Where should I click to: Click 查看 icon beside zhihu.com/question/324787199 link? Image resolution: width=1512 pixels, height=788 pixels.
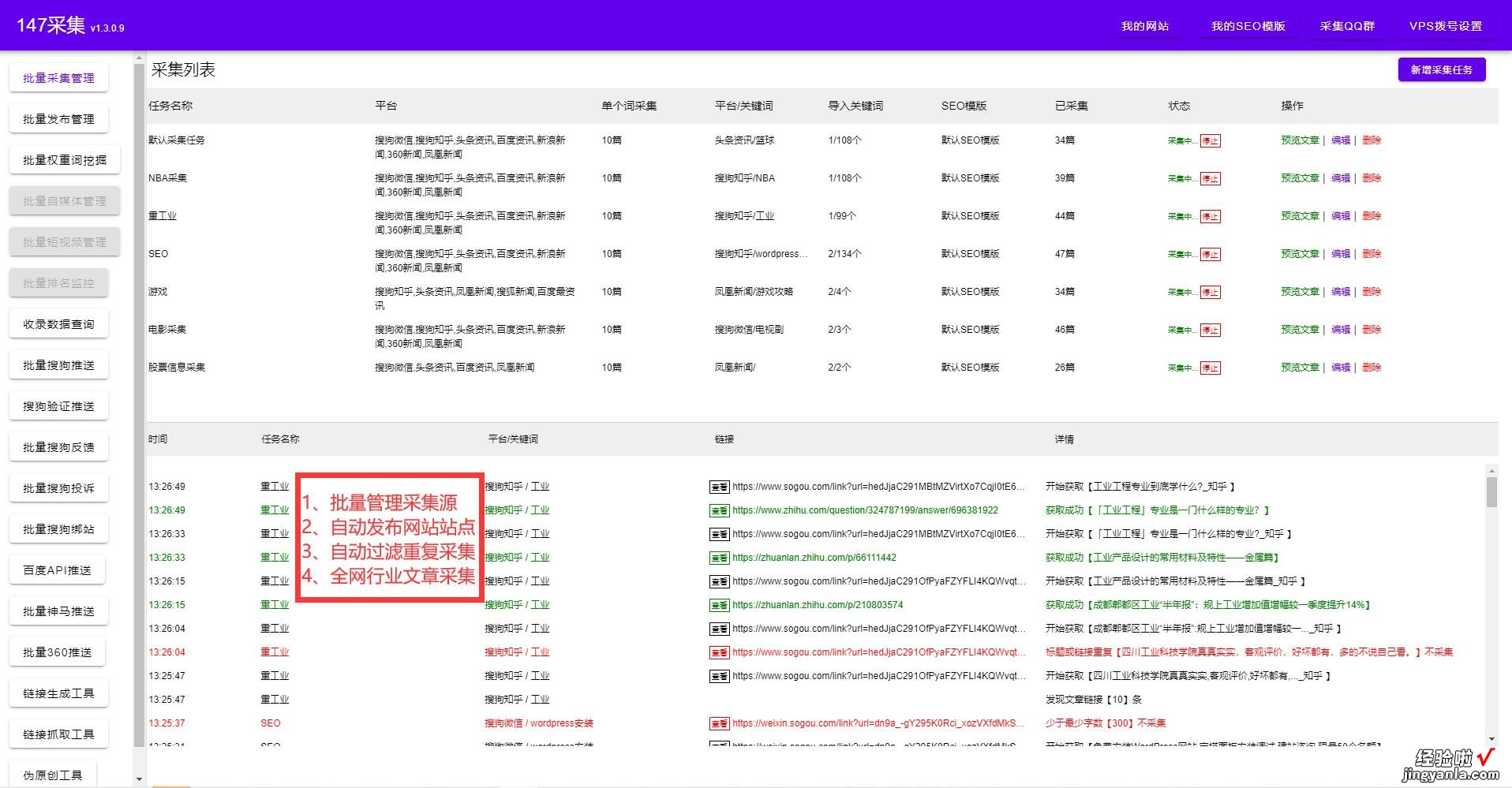[719, 510]
